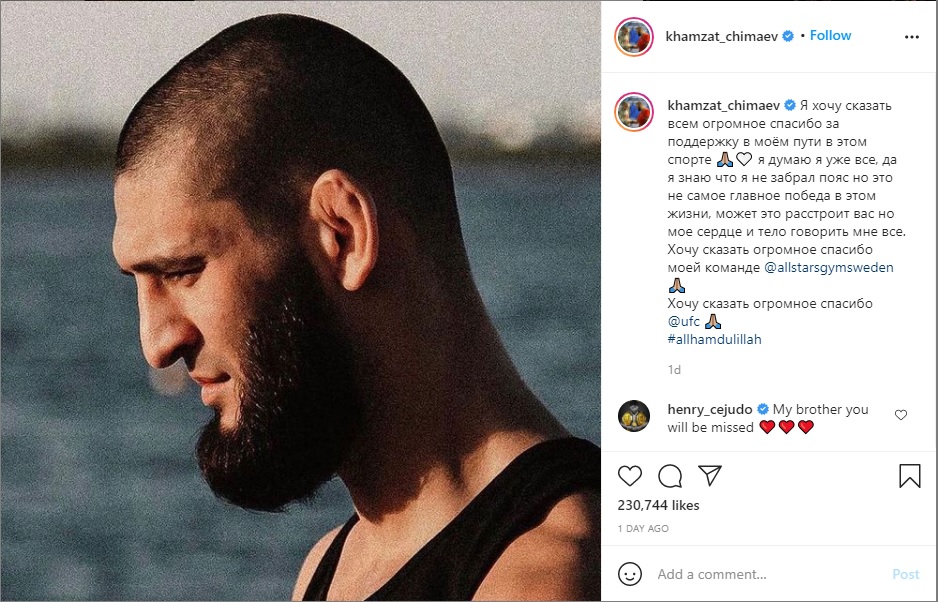Open khamzat_chimaev username in post header

pos(722,36)
